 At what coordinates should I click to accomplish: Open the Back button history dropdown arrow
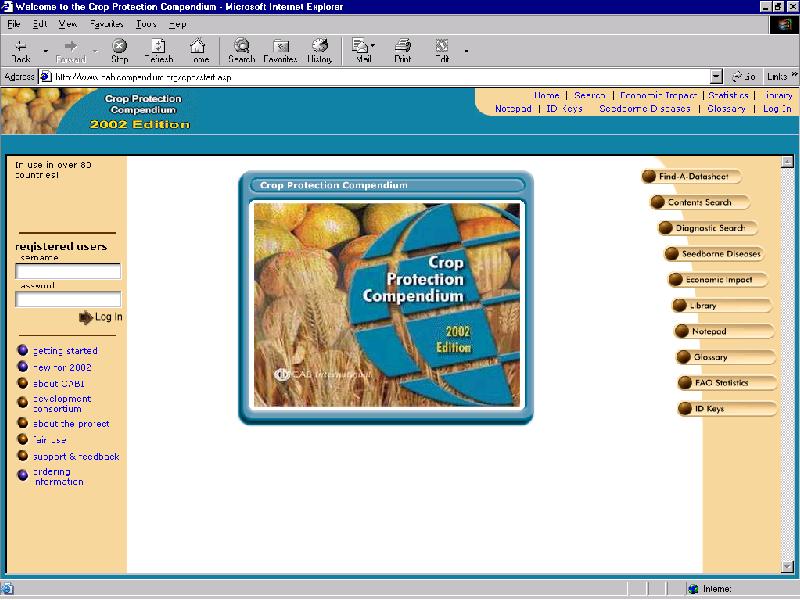[x=45, y=51]
